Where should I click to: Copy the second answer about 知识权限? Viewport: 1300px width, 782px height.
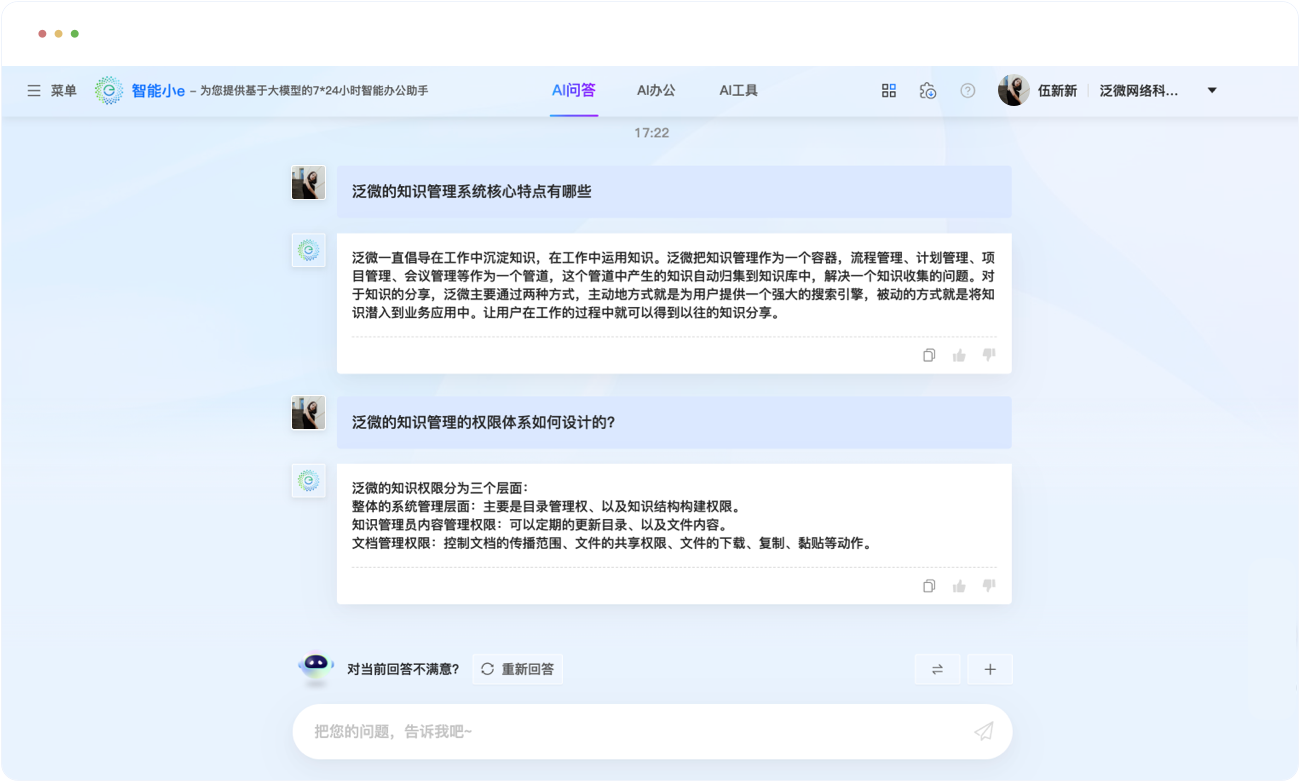click(929, 586)
